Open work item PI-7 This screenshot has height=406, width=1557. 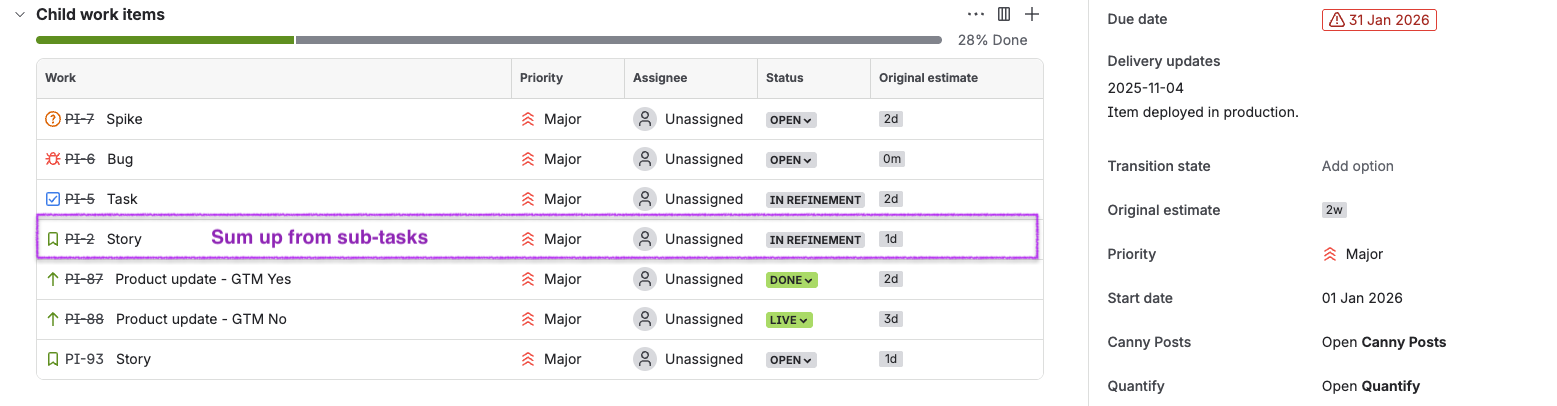point(80,119)
